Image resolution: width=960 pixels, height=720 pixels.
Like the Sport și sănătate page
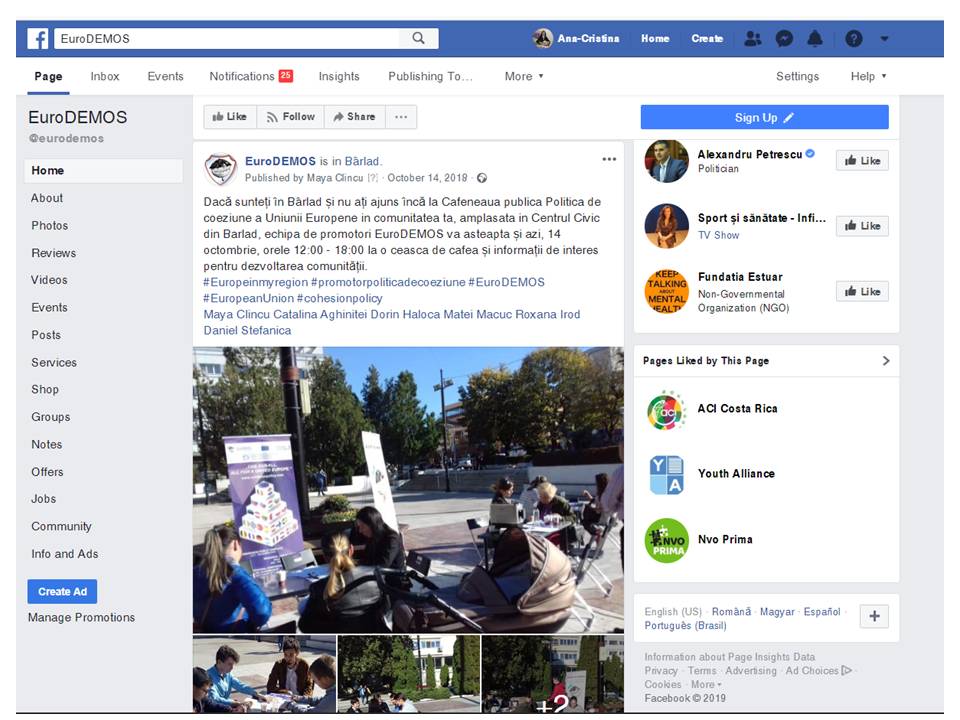(x=862, y=226)
